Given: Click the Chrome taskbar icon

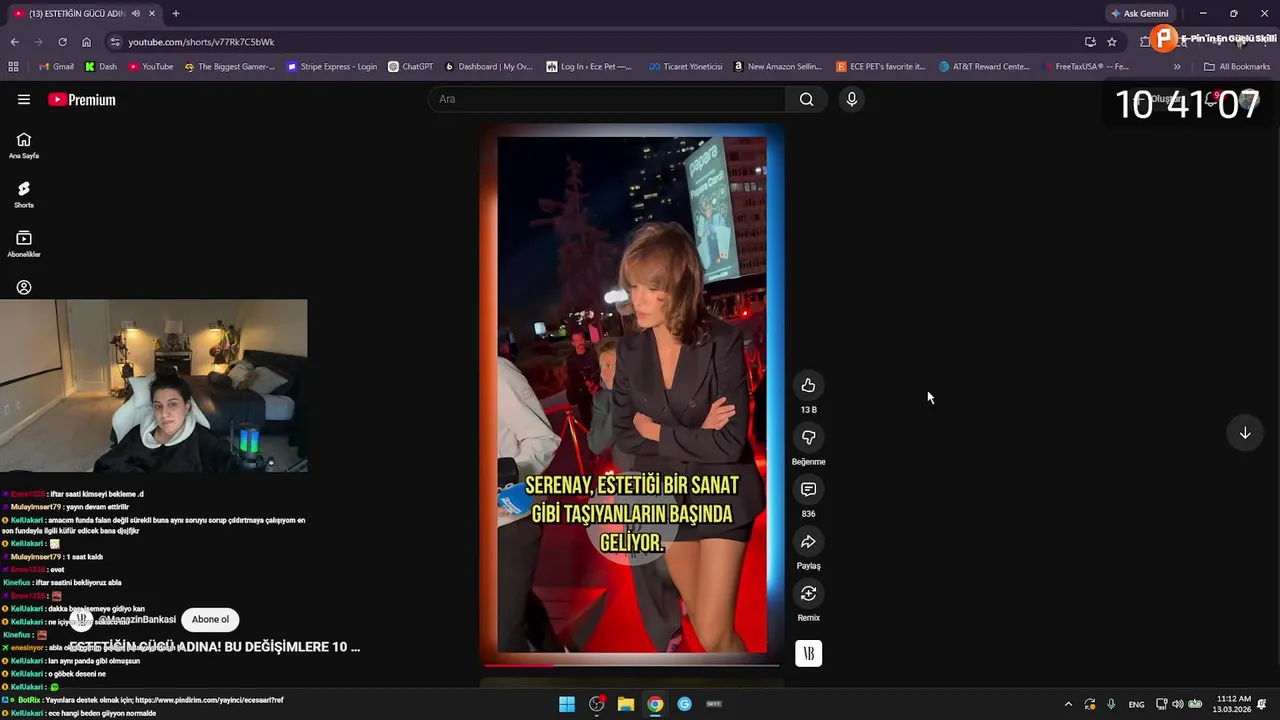Looking at the screenshot, I should coord(655,704).
